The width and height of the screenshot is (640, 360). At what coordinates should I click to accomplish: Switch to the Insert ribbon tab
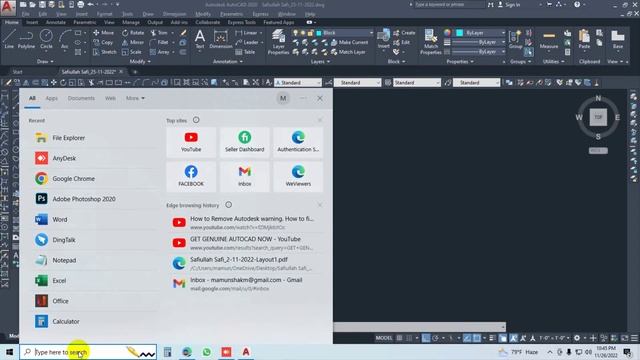[x=32, y=22]
